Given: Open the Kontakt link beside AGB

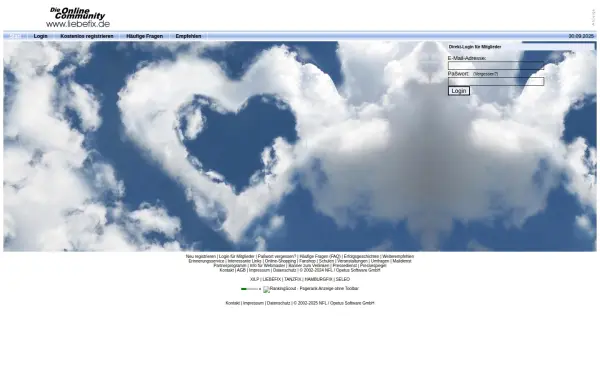Looking at the screenshot, I should pyautogui.click(x=227, y=270).
